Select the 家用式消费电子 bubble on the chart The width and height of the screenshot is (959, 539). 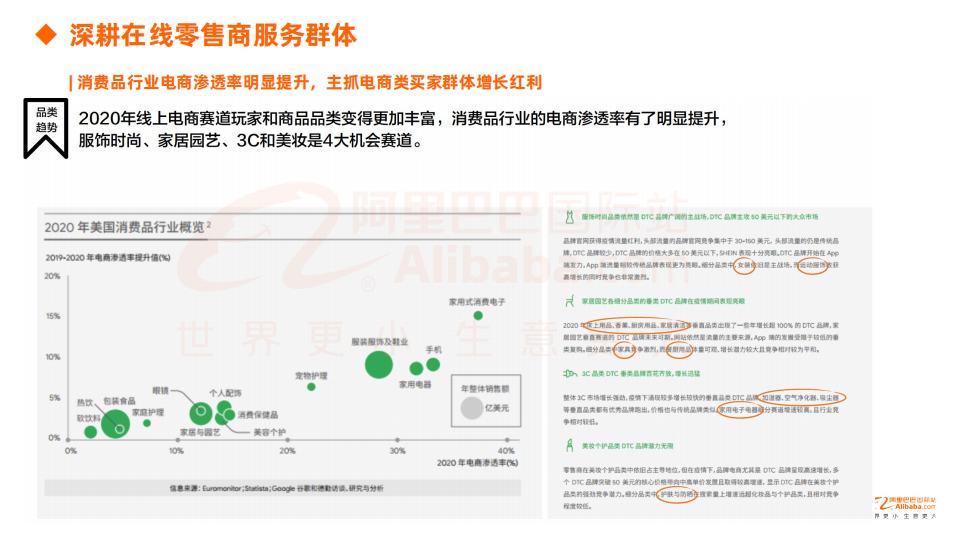coord(478,316)
